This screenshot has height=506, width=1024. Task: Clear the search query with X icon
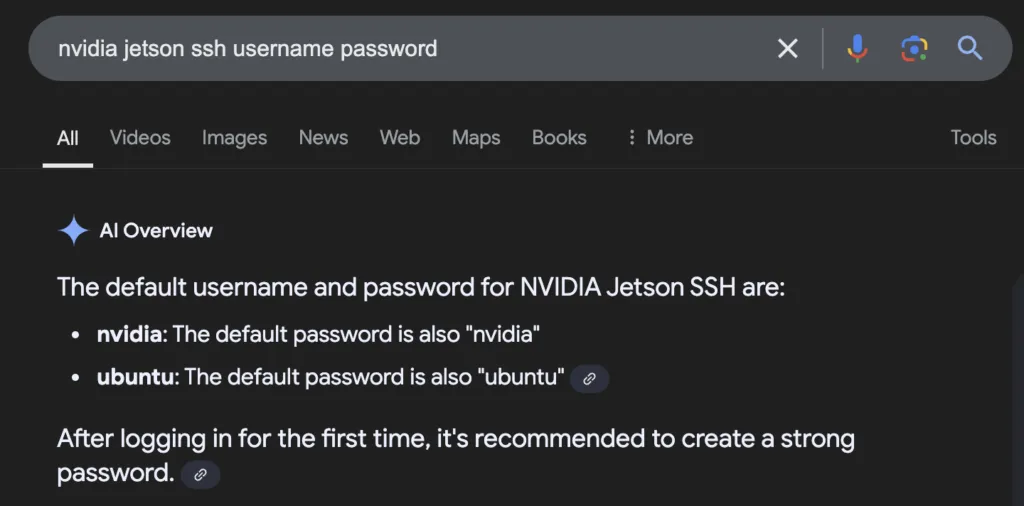[x=788, y=48]
